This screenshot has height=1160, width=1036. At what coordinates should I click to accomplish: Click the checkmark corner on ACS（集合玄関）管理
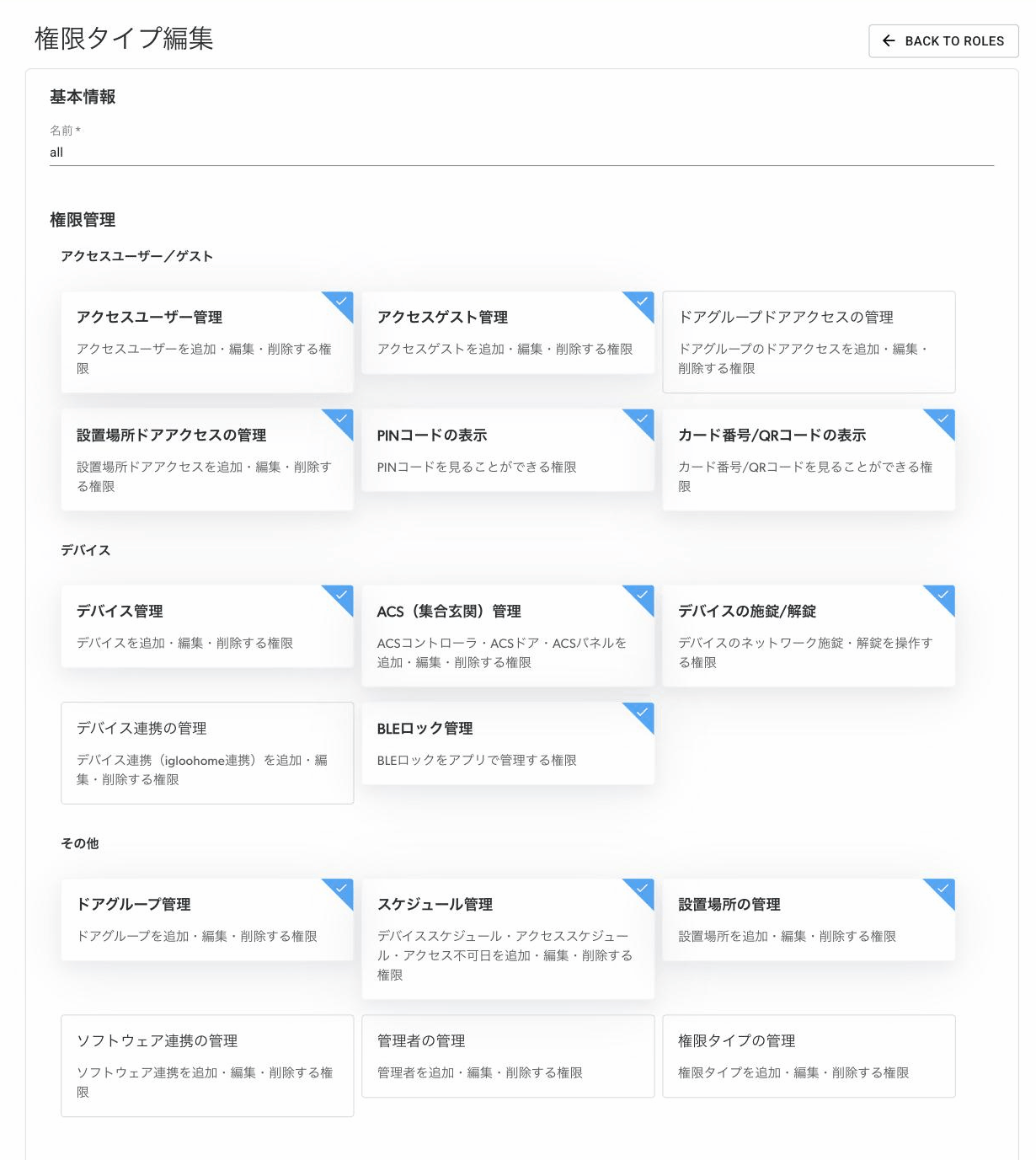coord(643,596)
